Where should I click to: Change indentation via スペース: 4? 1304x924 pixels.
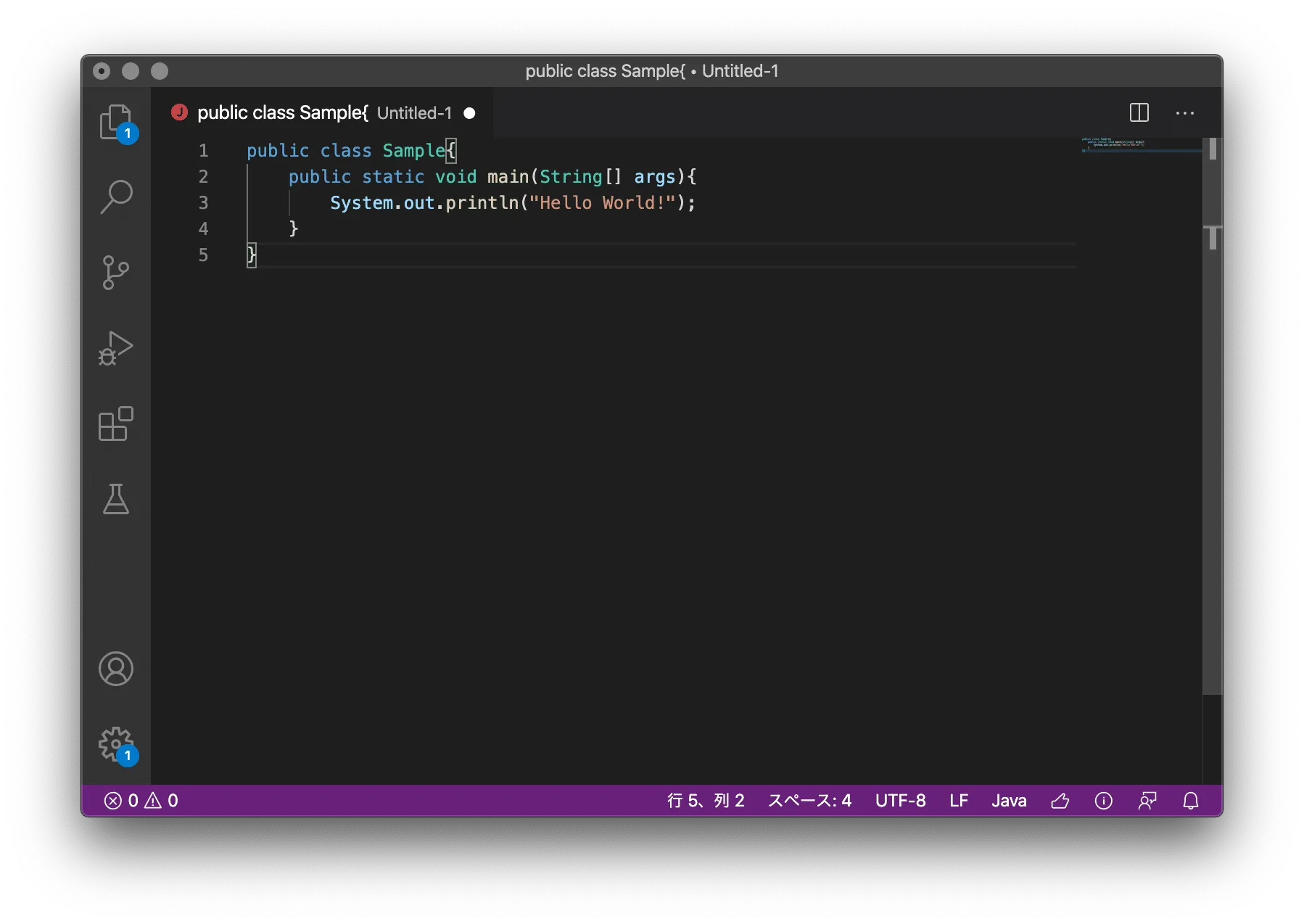pyautogui.click(x=809, y=801)
